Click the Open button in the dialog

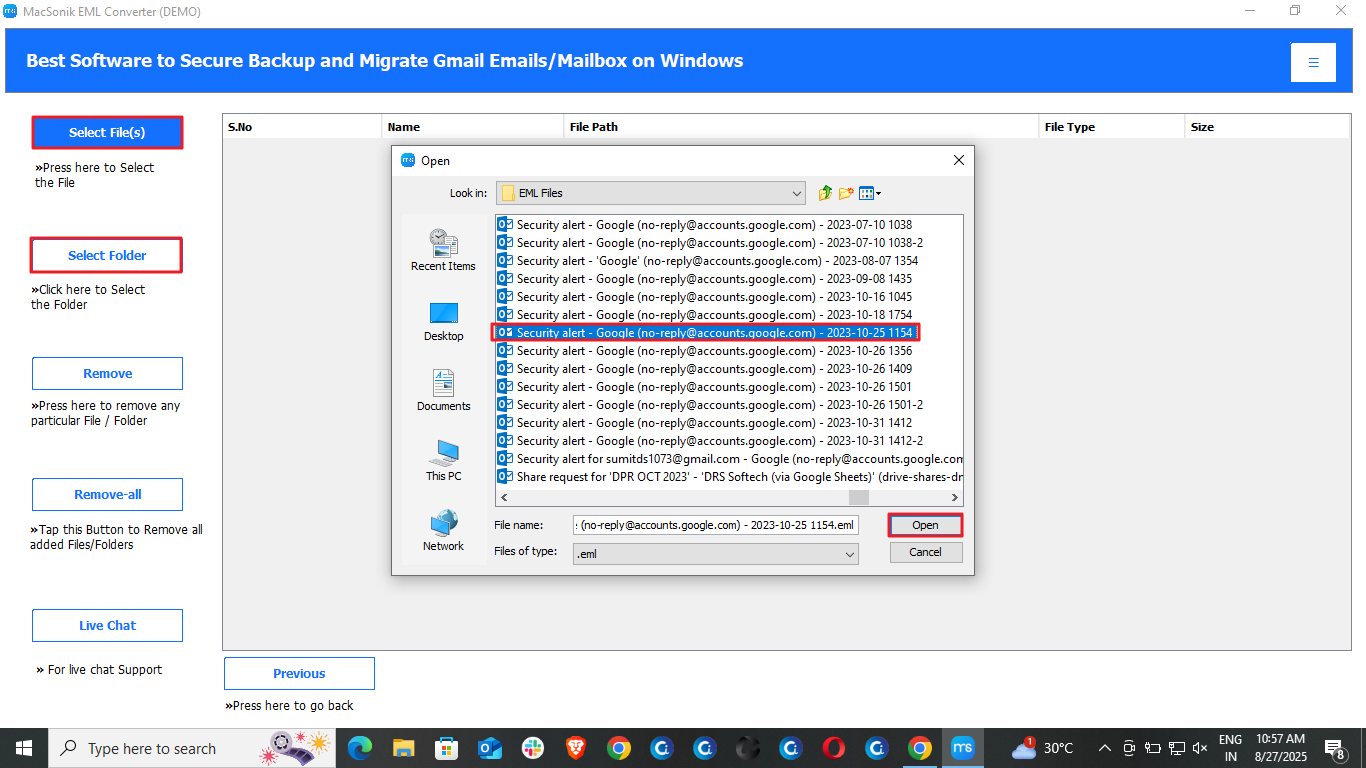(925, 525)
